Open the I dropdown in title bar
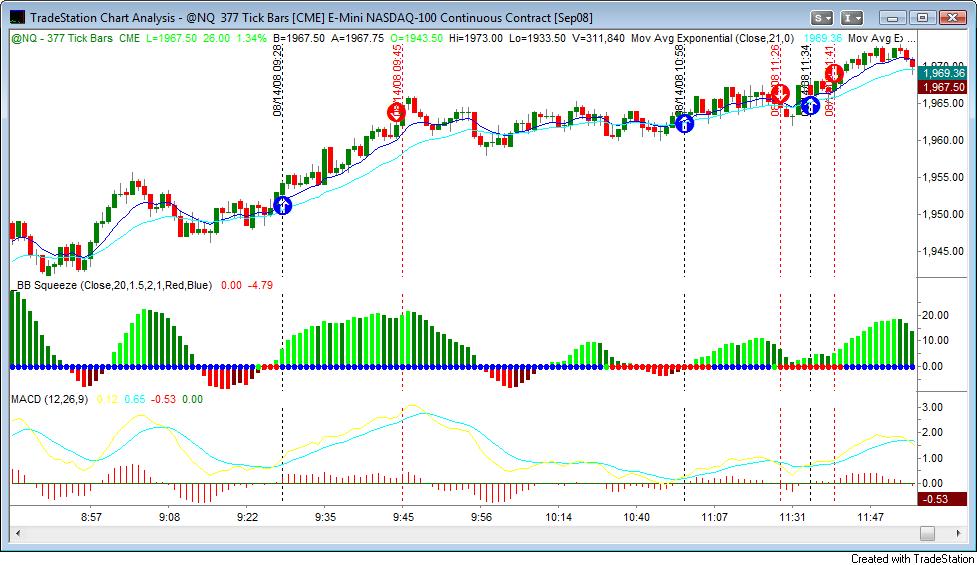Viewport: 977px width, 565px height. tap(852, 17)
